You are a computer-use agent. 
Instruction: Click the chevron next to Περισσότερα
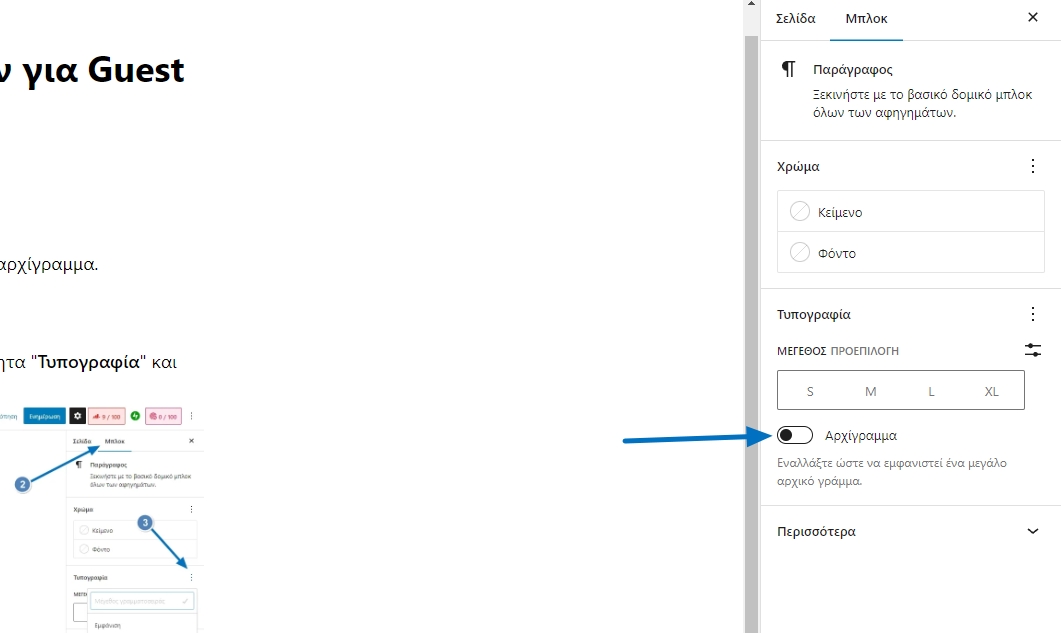[x=1033, y=532]
